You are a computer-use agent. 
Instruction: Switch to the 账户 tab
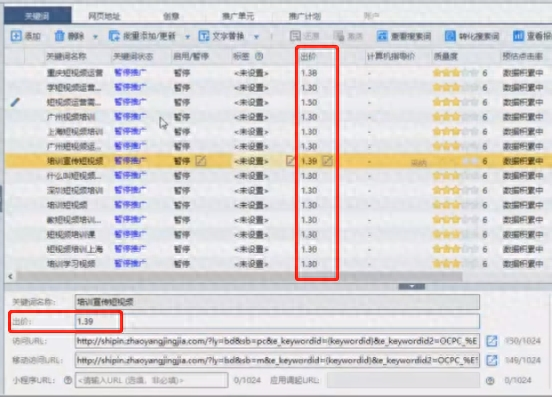(371, 16)
